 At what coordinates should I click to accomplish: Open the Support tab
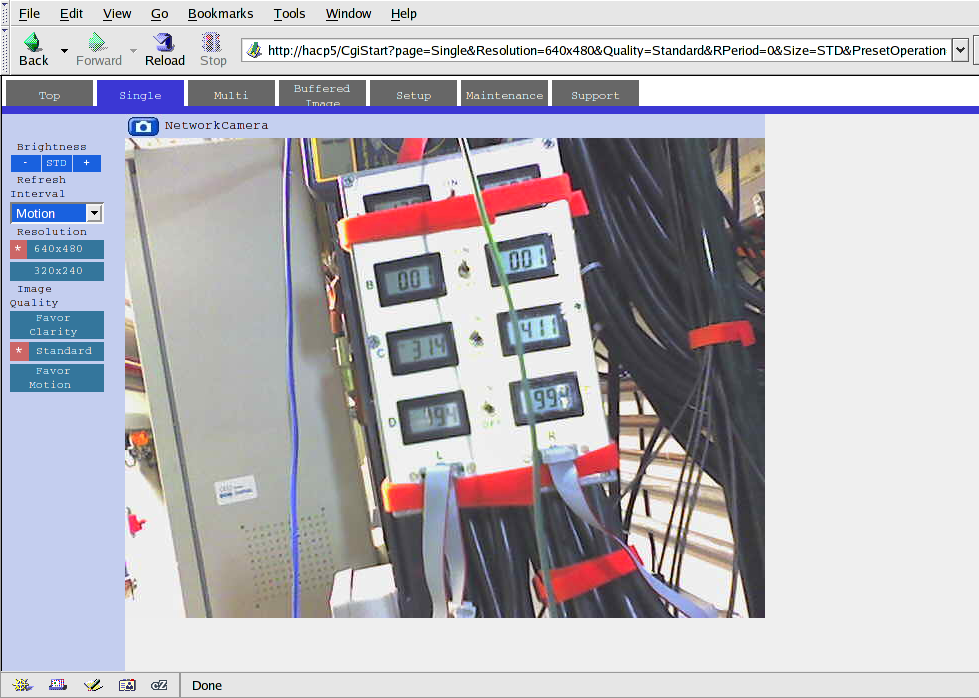pyautogui.click(x=595, y=94)
